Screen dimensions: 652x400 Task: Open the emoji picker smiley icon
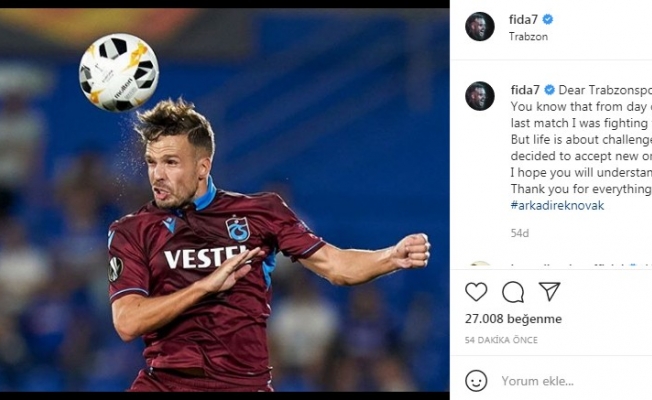(477, 380)
